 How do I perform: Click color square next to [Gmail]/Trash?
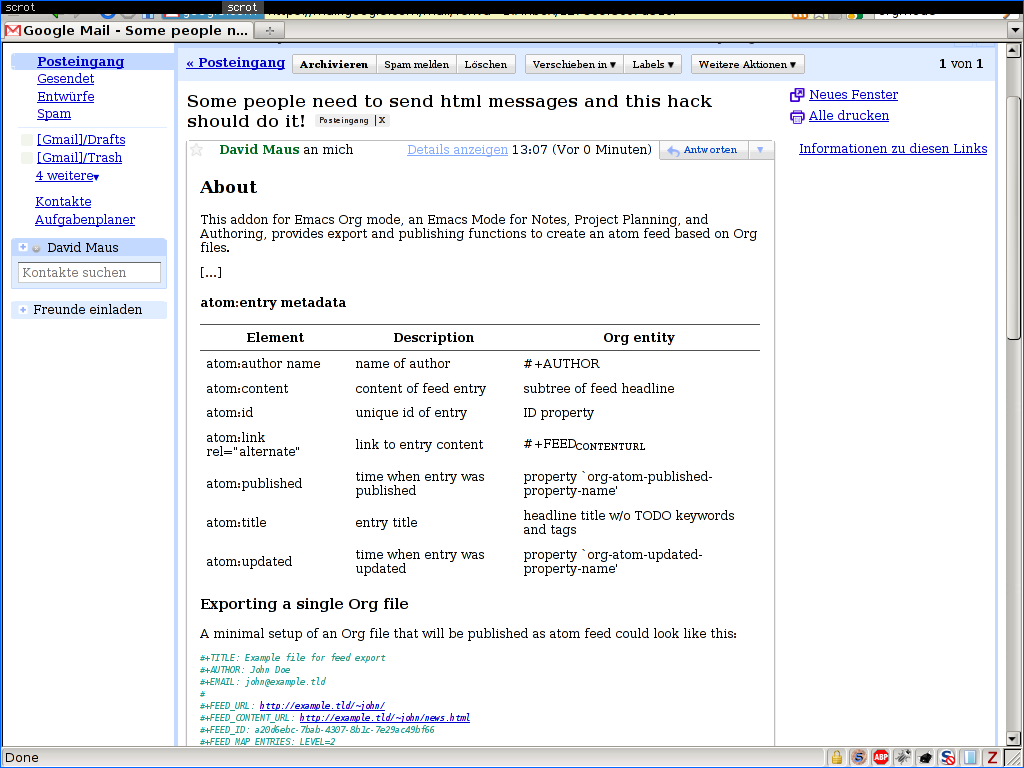point(27,158)
